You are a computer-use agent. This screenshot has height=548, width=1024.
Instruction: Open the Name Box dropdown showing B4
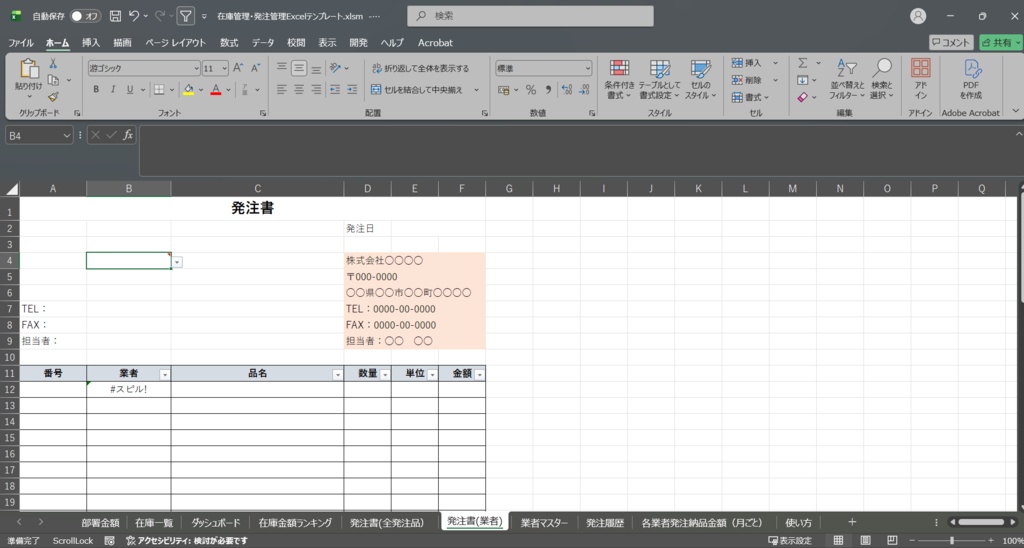coord(67,135)
